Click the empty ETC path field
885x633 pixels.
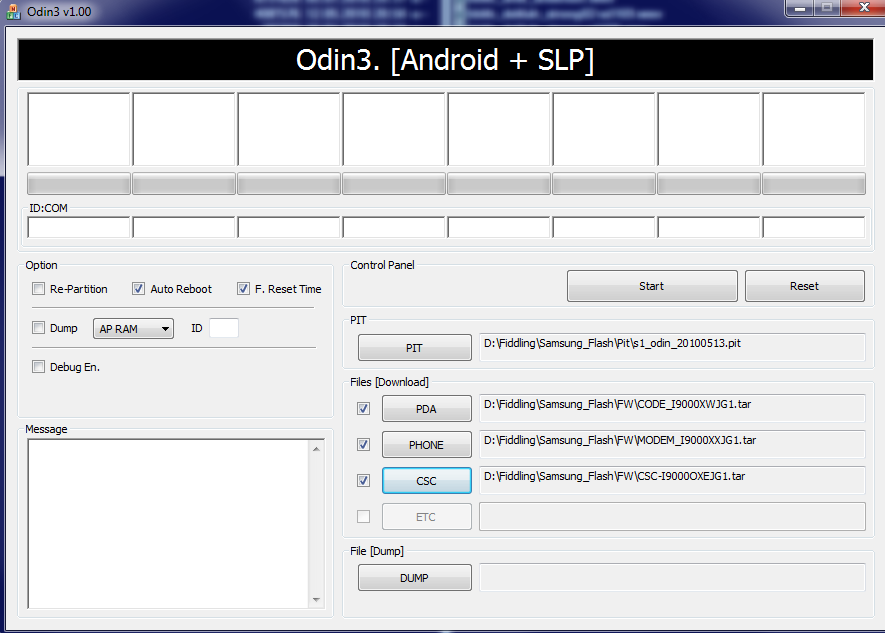click(672, 516)
